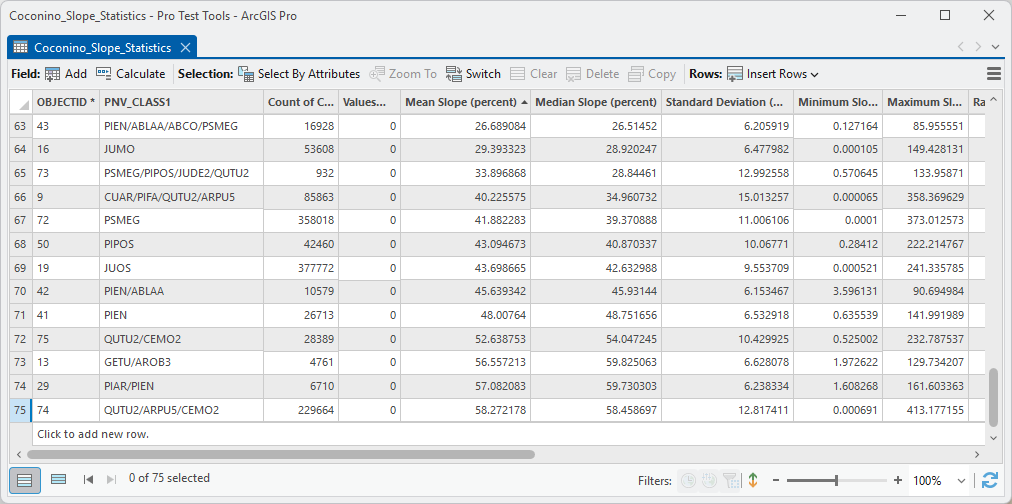Click the horizontal scrollbar right arrow
1012x504 pixels.
(979, 454)
